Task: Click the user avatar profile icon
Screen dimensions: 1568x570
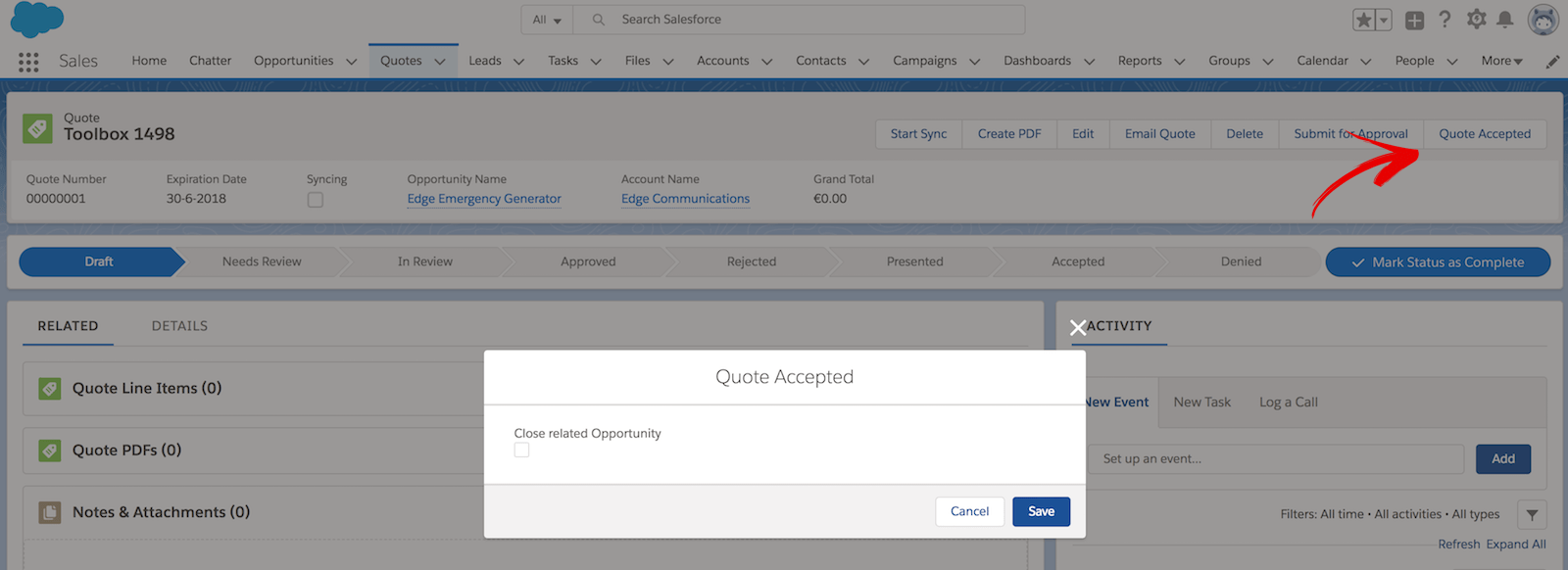Action: (x=1543, y=20)
